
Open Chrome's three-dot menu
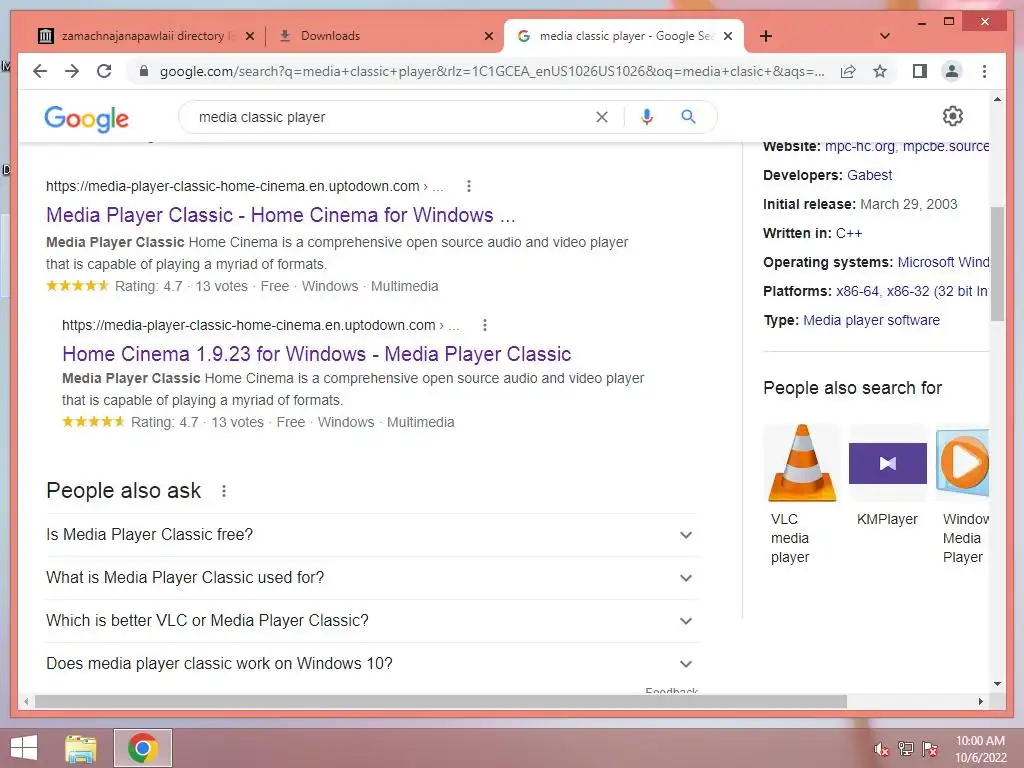pyautogui.click(x=984, y=71)
